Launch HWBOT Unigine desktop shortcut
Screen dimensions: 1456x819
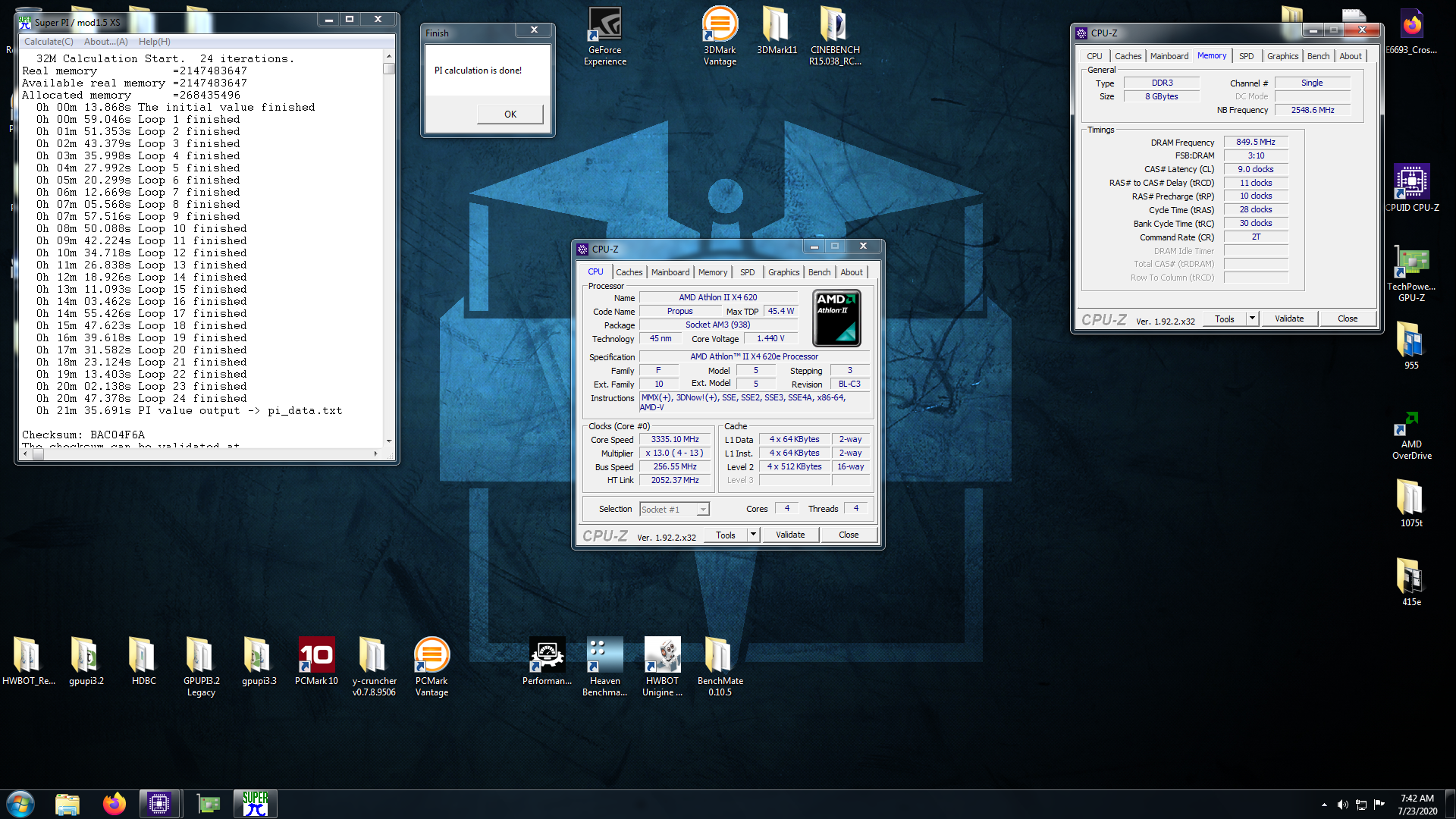click(x=662, y=667)
